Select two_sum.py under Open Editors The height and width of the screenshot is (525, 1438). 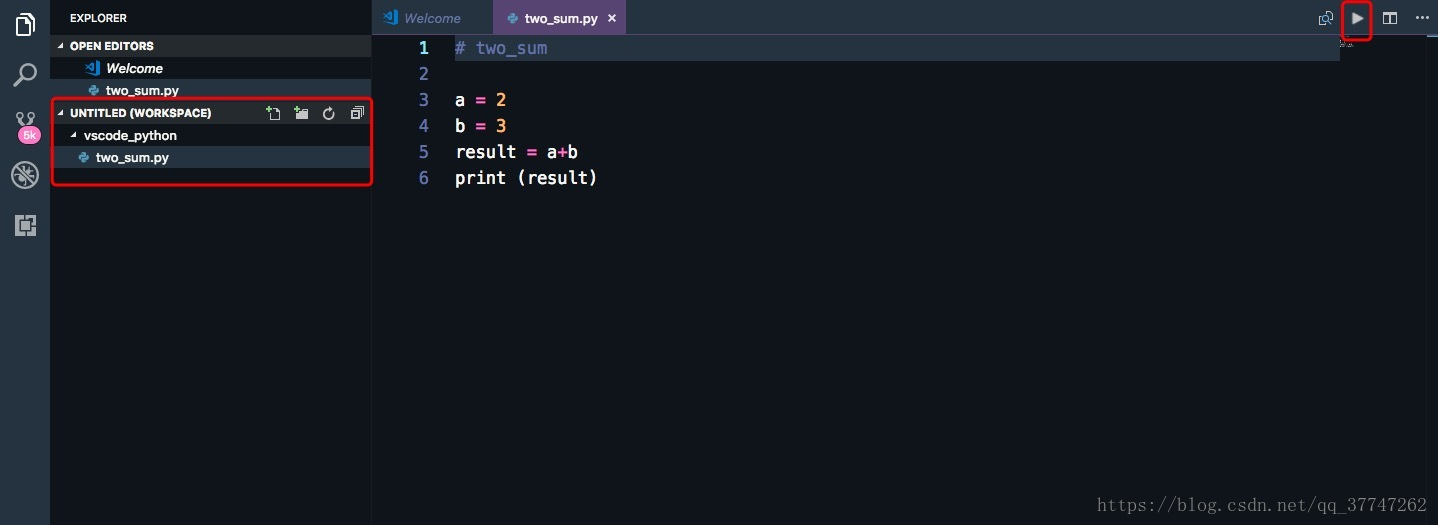(211, 90)
